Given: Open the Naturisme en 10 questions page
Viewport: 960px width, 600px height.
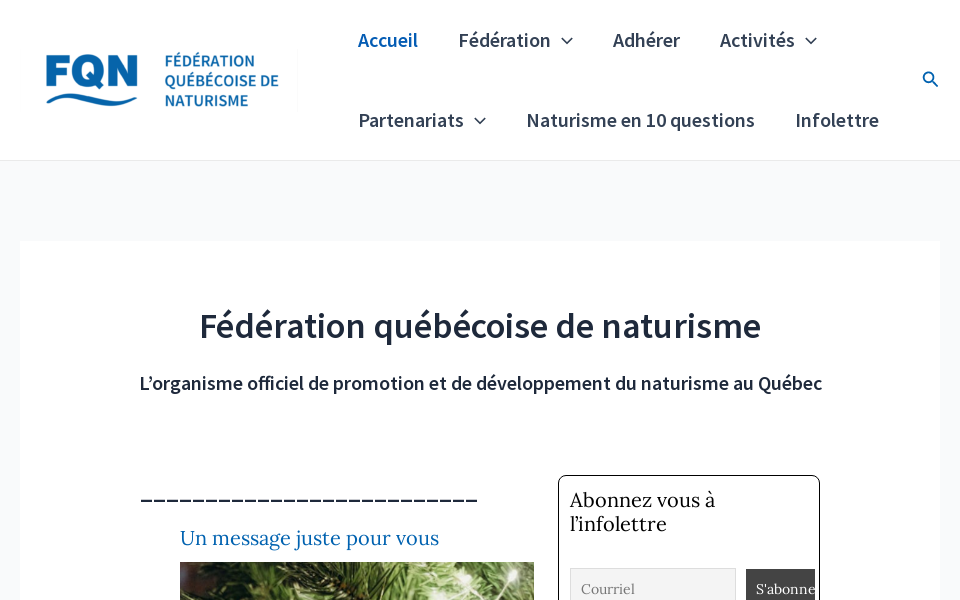Looking at the screenshot, I should tap(640, 119).
